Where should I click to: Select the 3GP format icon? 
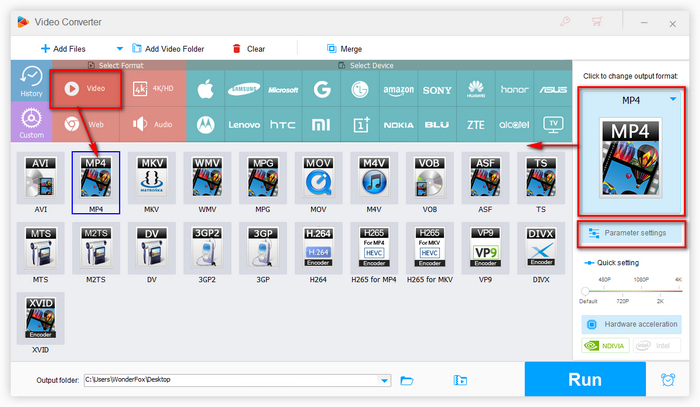click(x=262, y=248)
